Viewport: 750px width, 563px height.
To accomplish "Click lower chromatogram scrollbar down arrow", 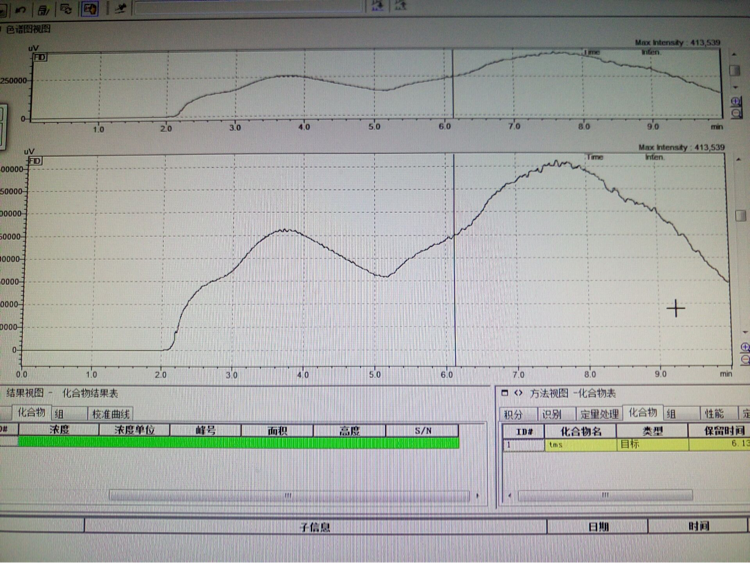I will coord(744,331).
